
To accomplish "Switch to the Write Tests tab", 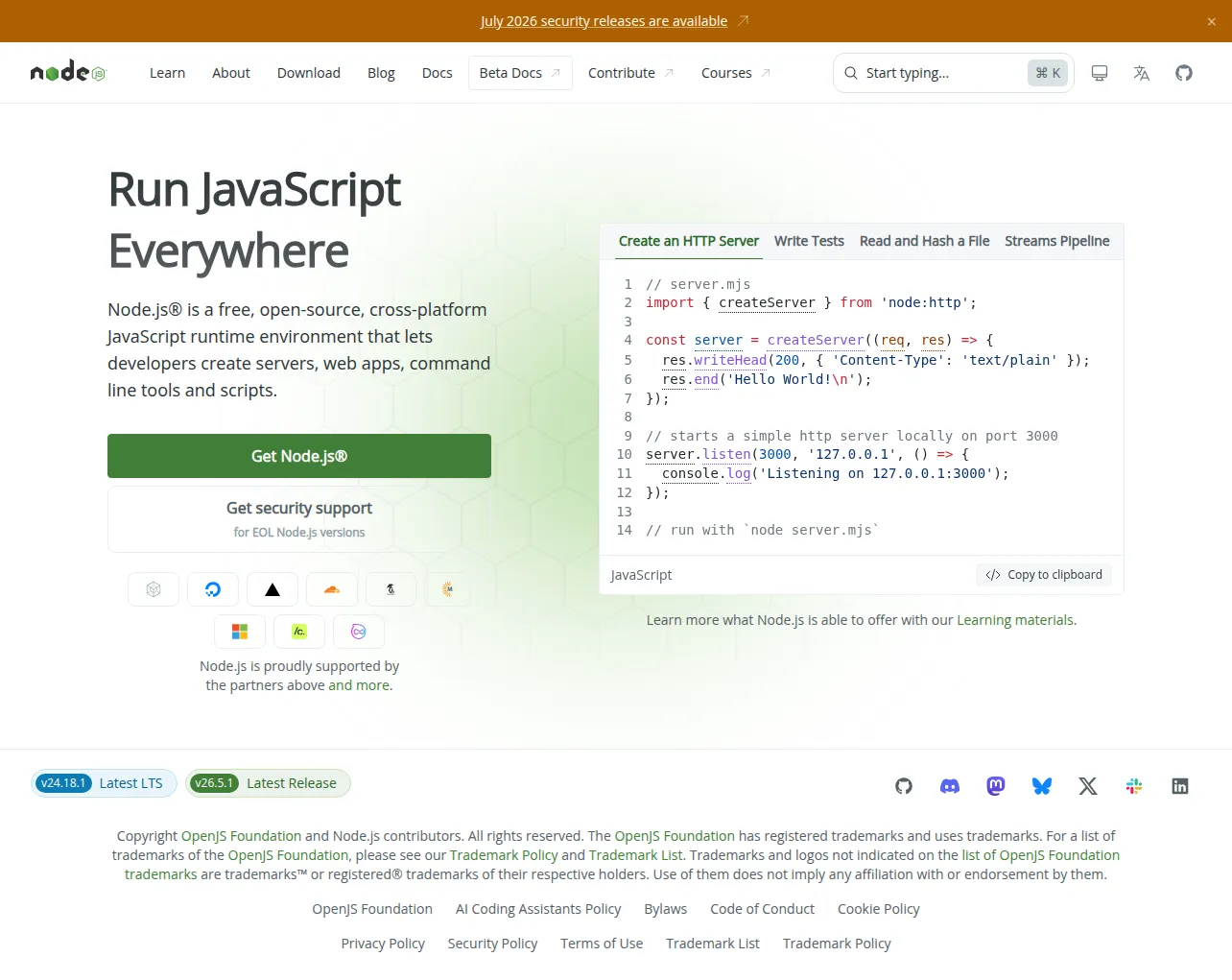I will pyautogui.click(x=809, y=241).
